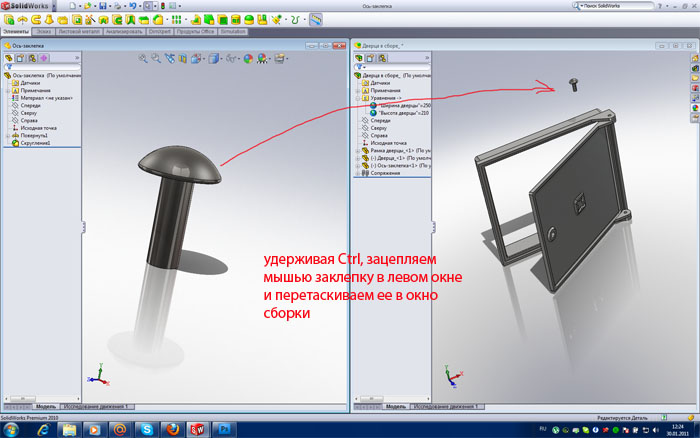Image resolution: width=700 pixels, height=438 pixels.
Task: Select Скругление1 feature in the tree
Action: tap(30, 143)
